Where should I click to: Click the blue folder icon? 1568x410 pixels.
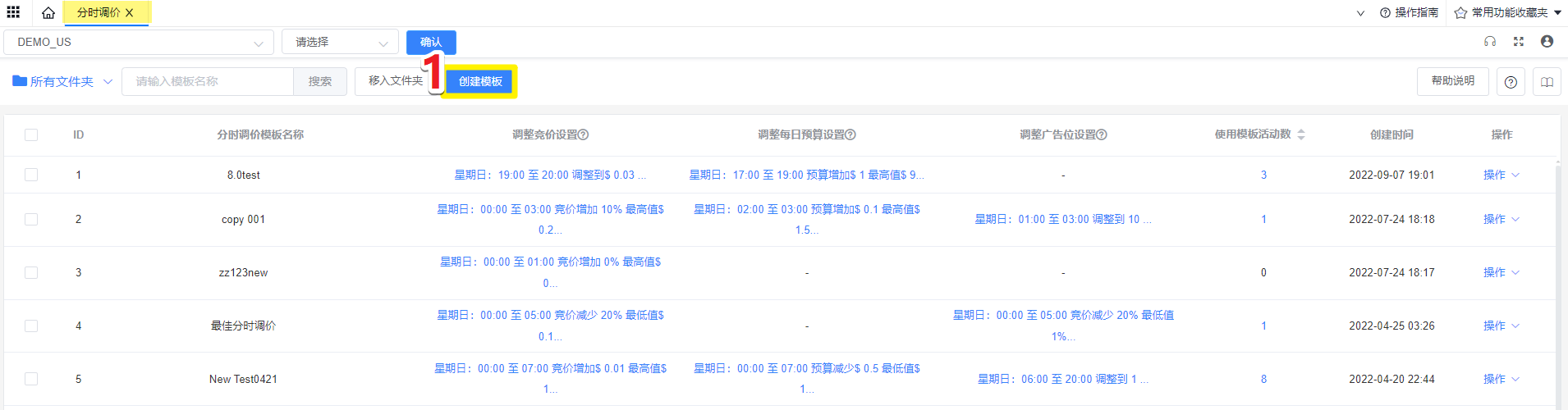coord(20,80)
